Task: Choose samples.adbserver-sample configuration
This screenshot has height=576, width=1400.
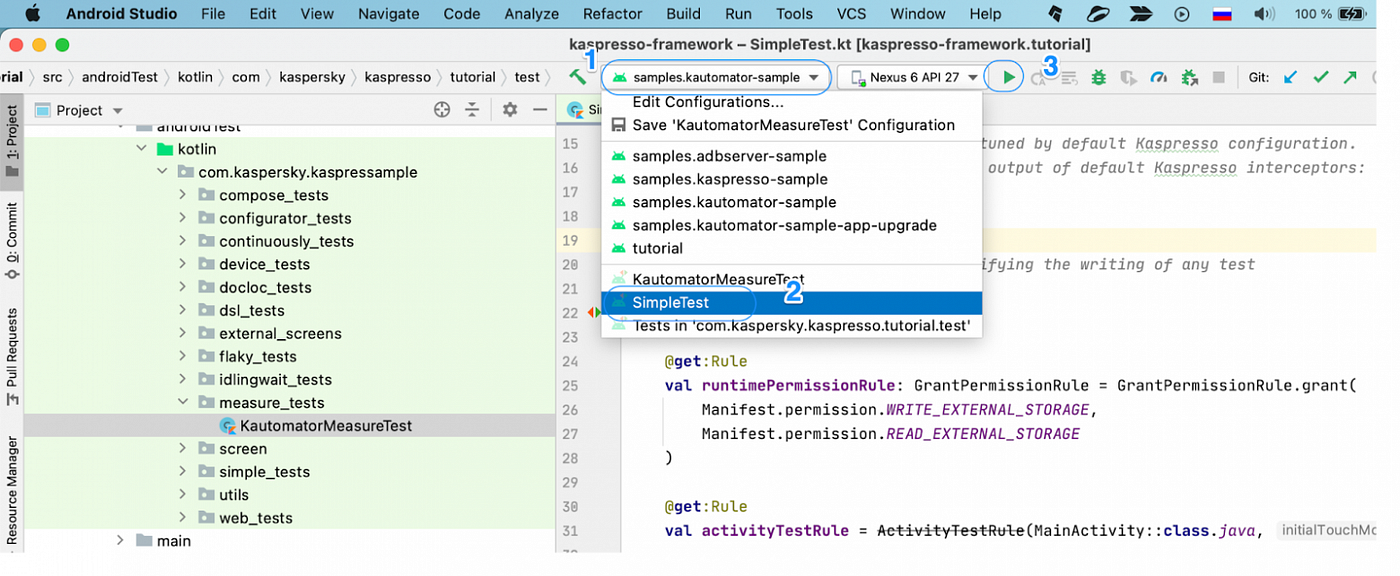Action: click(x=791, y=156)
